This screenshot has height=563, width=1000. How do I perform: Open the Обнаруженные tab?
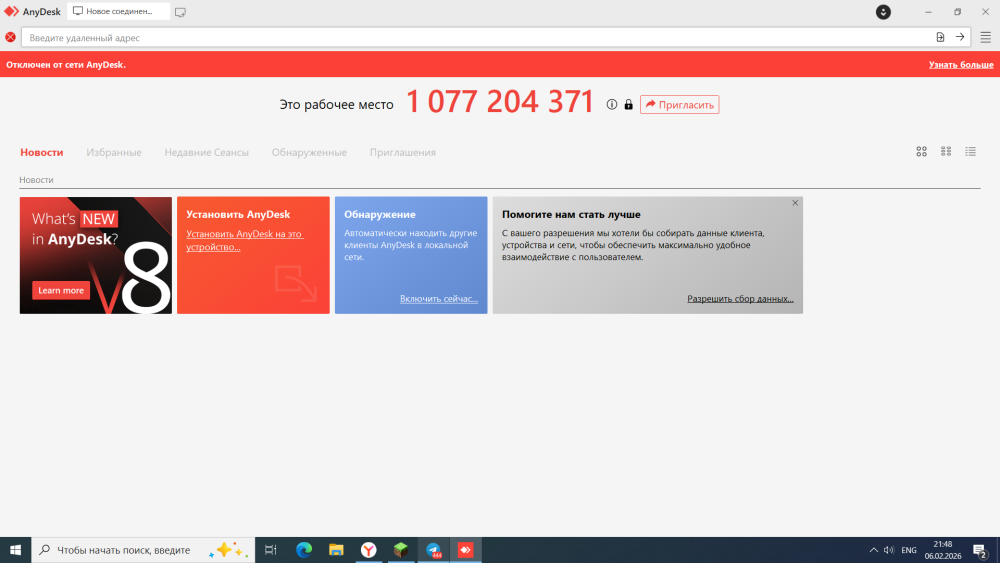click(x=309, y=152)
